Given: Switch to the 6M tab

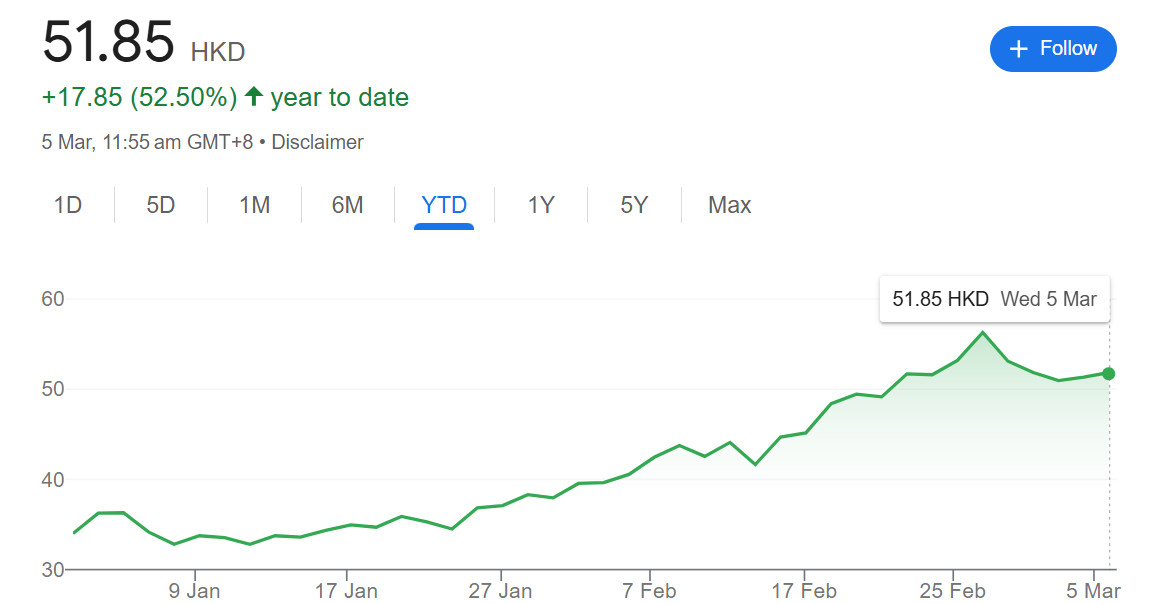Looking at the screenshot, I should coord(347,205).
